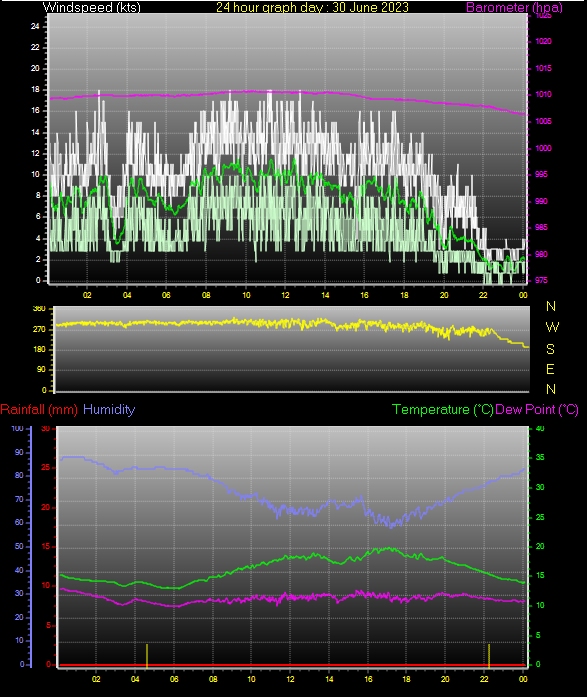Click the 100 value on humidity axis

[17, 429]
